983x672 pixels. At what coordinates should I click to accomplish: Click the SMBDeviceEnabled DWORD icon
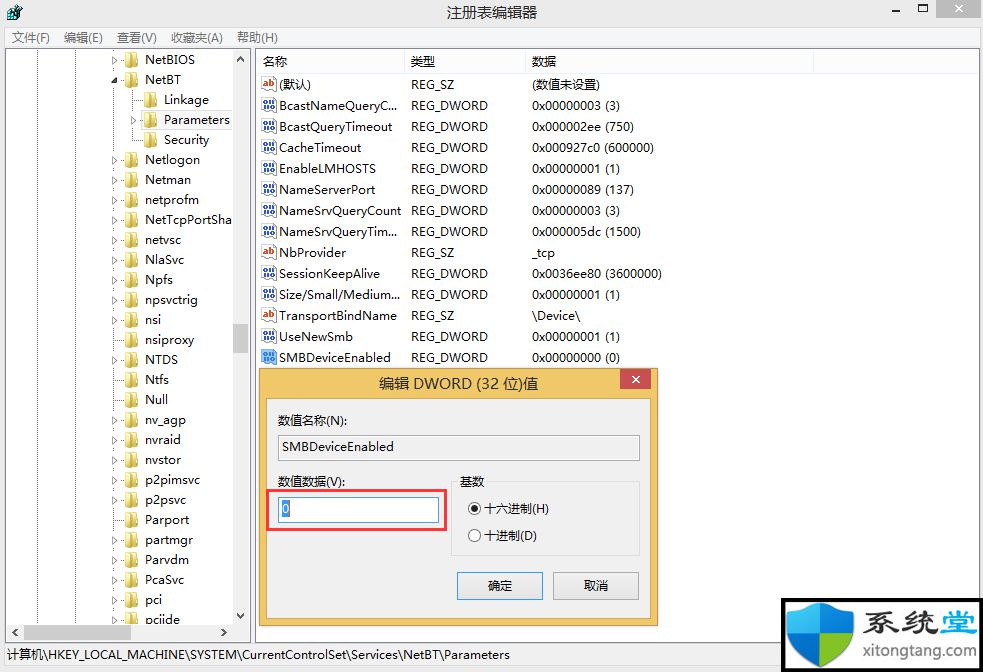(x=269, y=357)
